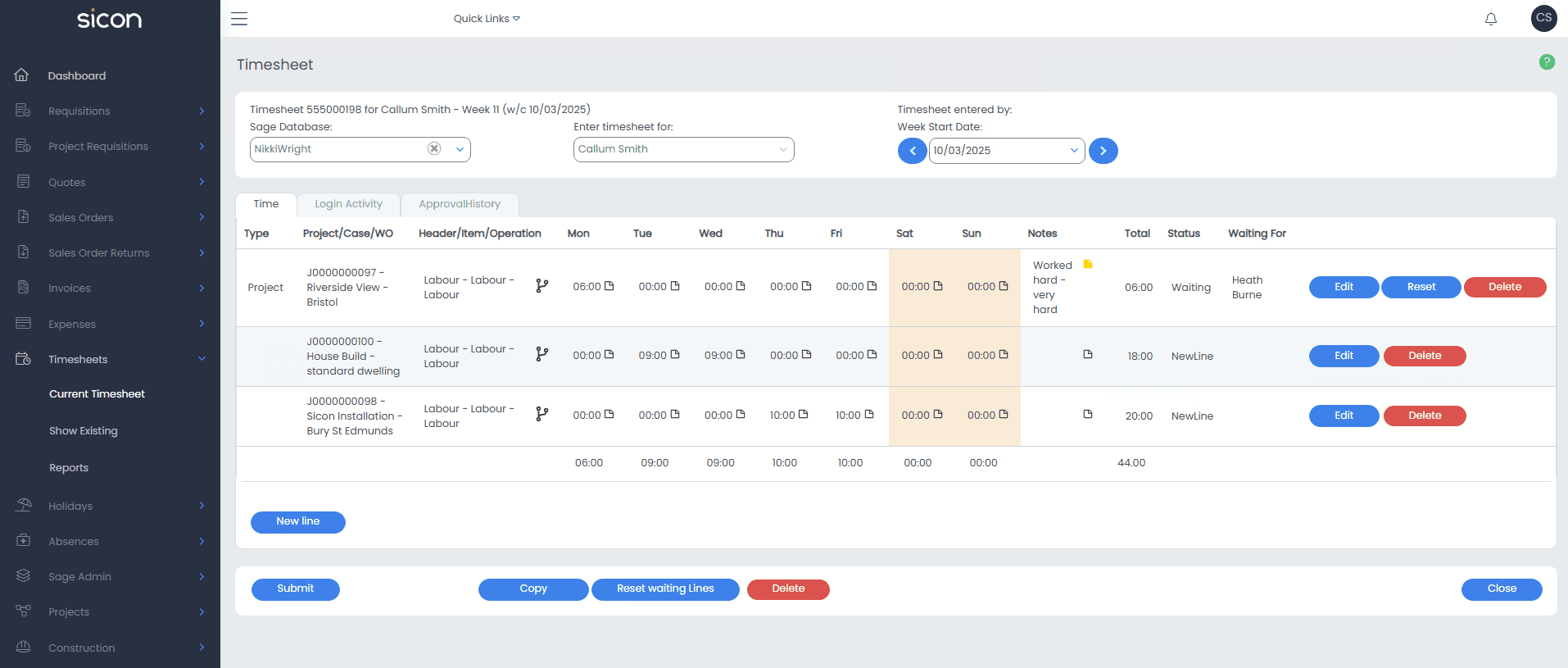Open notes icon for House Build row
Screen dimensions: 1568x668
pos(1088,354)
